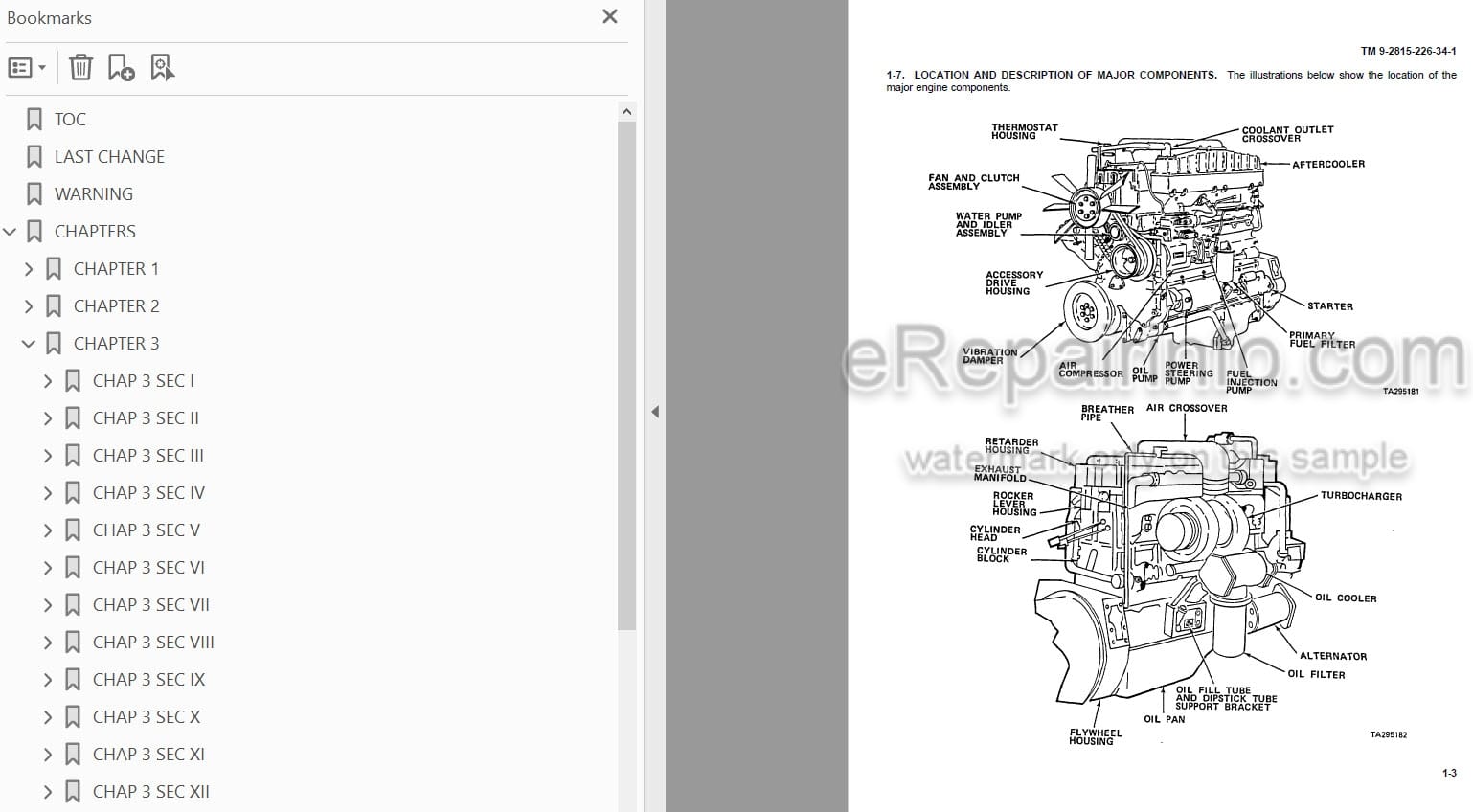Jump to CHAP 3 SEC VII bookmark
This screenshot has height=812, width=1473.
click(x=151, y=605)
